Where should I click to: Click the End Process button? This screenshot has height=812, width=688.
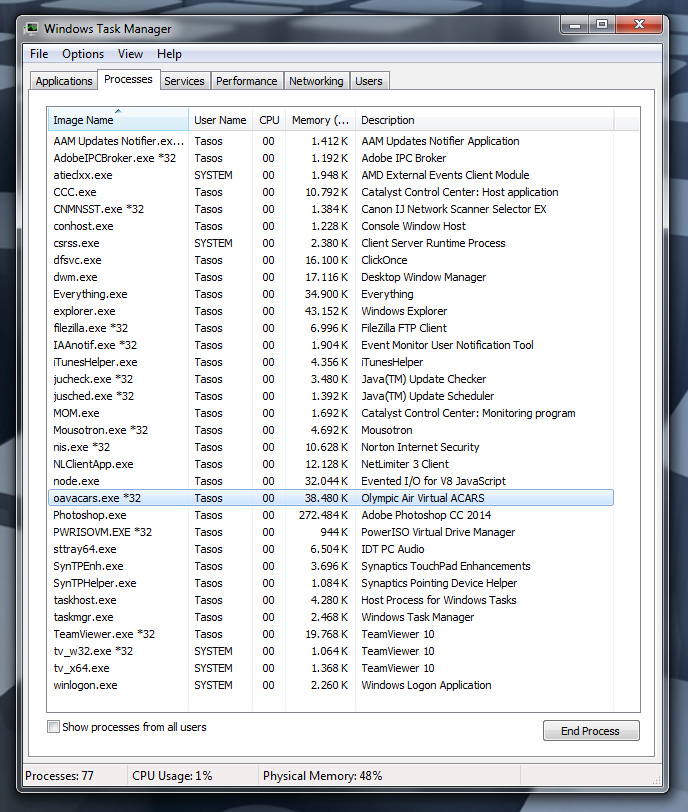point(591,731)
